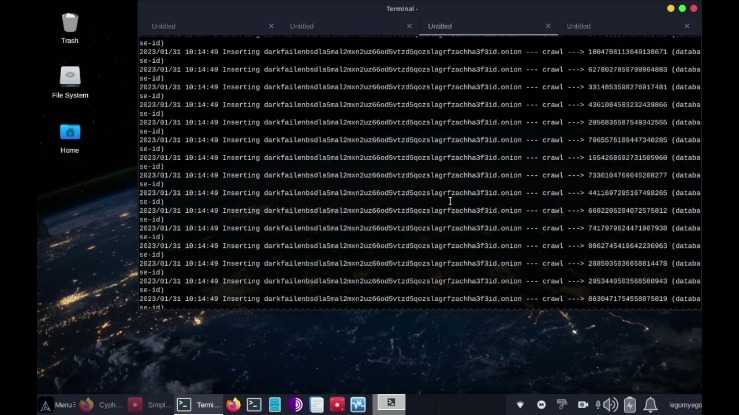The height and width of the screenshot is (415, 739).
Task: Open the blue file manager launcher
Action: pos(275,405)
